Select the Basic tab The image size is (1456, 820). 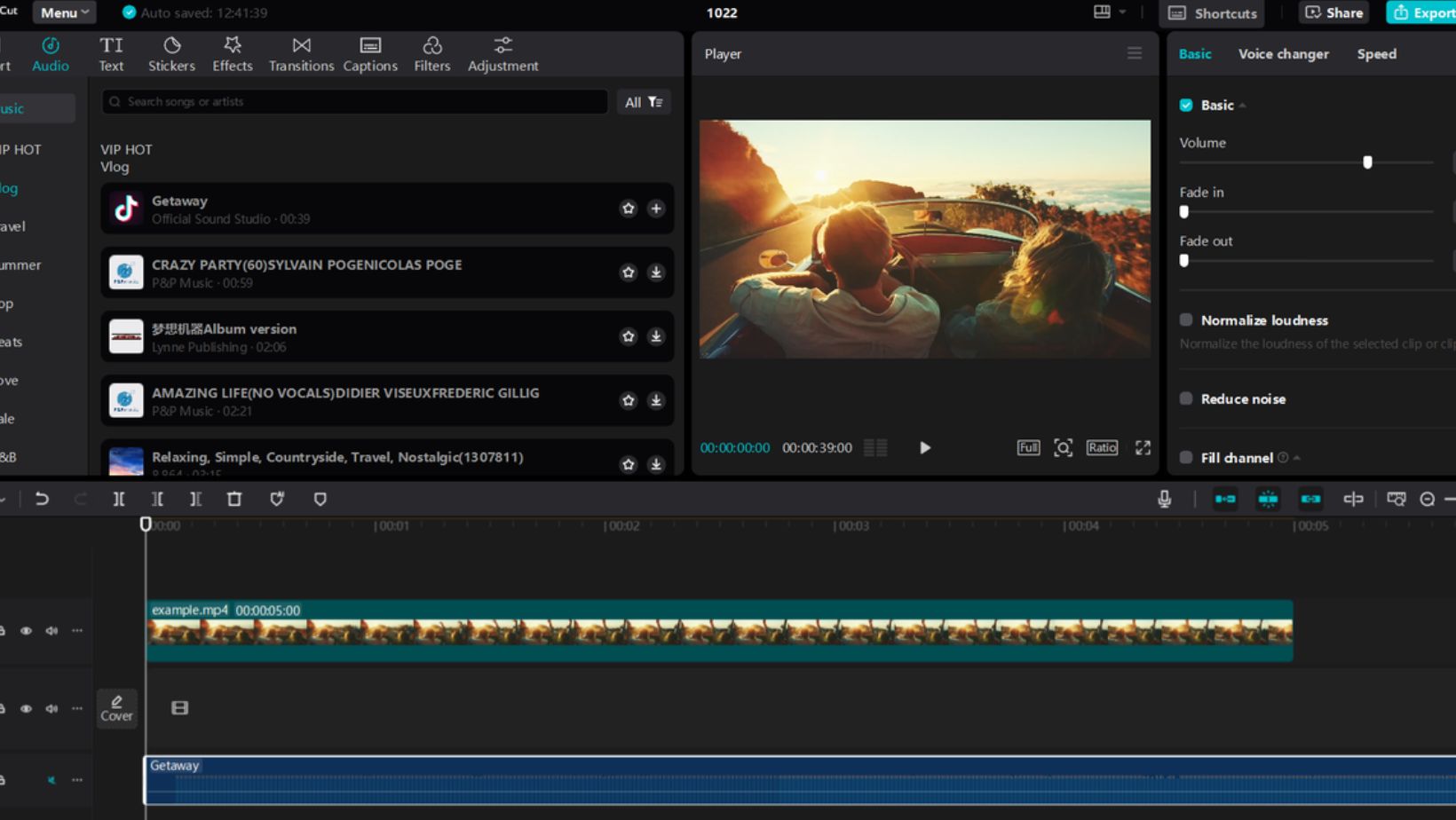point(1195,53)
